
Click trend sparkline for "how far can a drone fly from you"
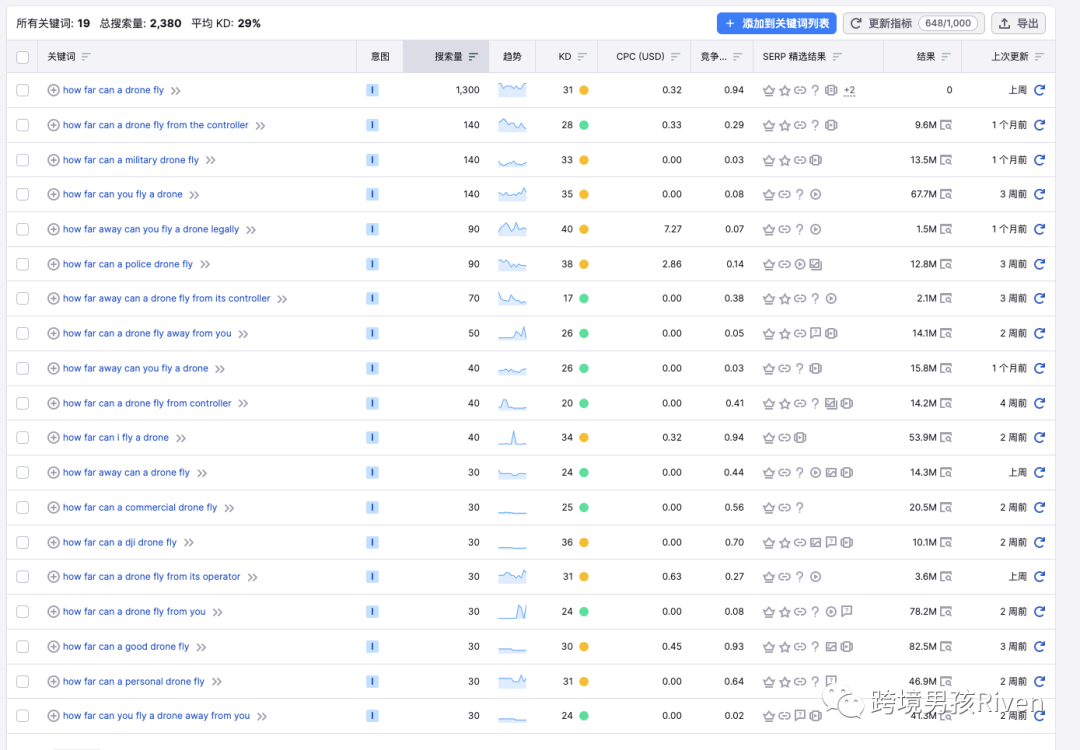pyautogui.click(x=512, y=612)
